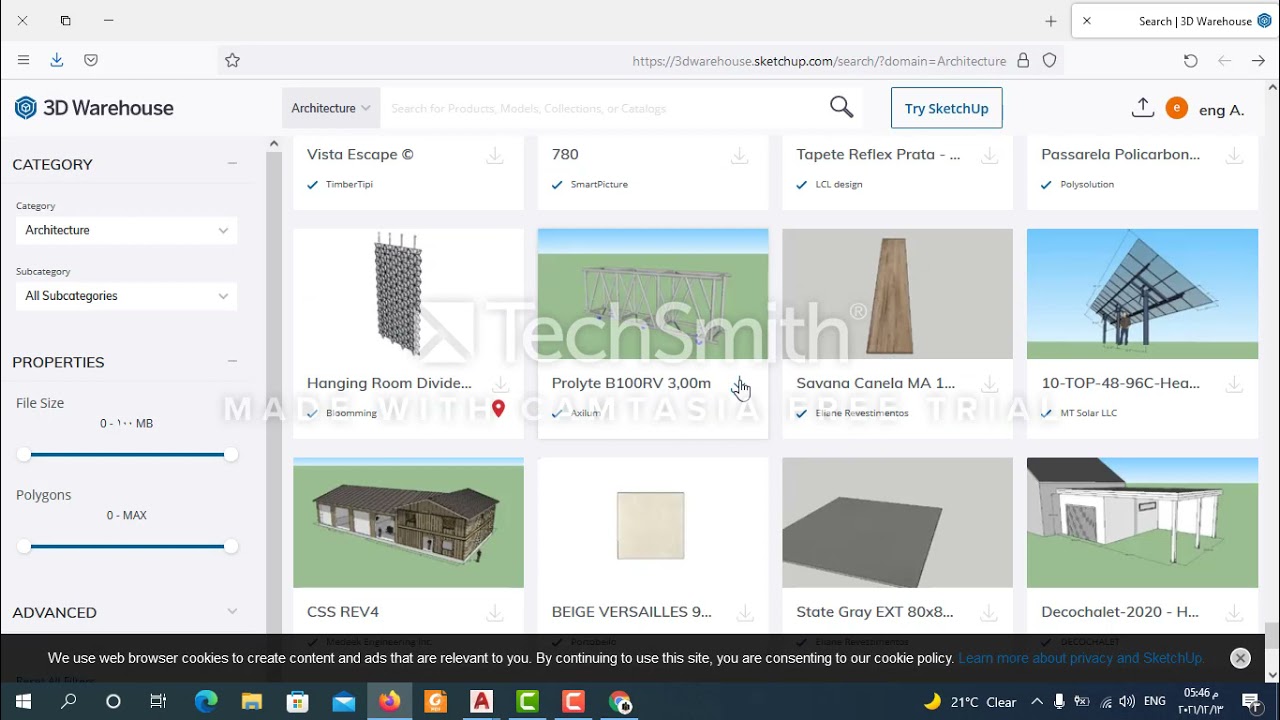The height and width of the screenshot is (720, 1280).
Task: Open LCL design author page
Action: coord(839,184)
